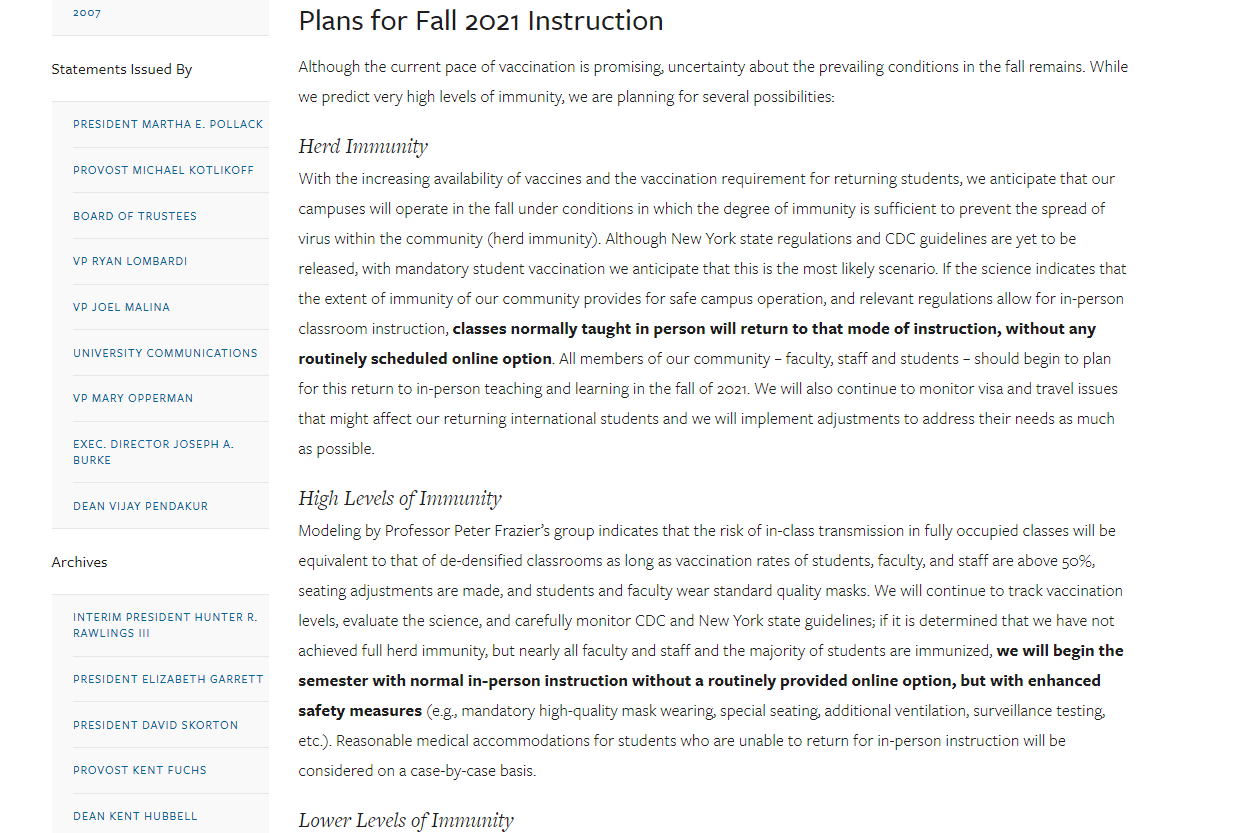Viewport: 1245px width, 833px height.
Task: View VP Ryan Lombardi statements
Action: pos(130,261)
